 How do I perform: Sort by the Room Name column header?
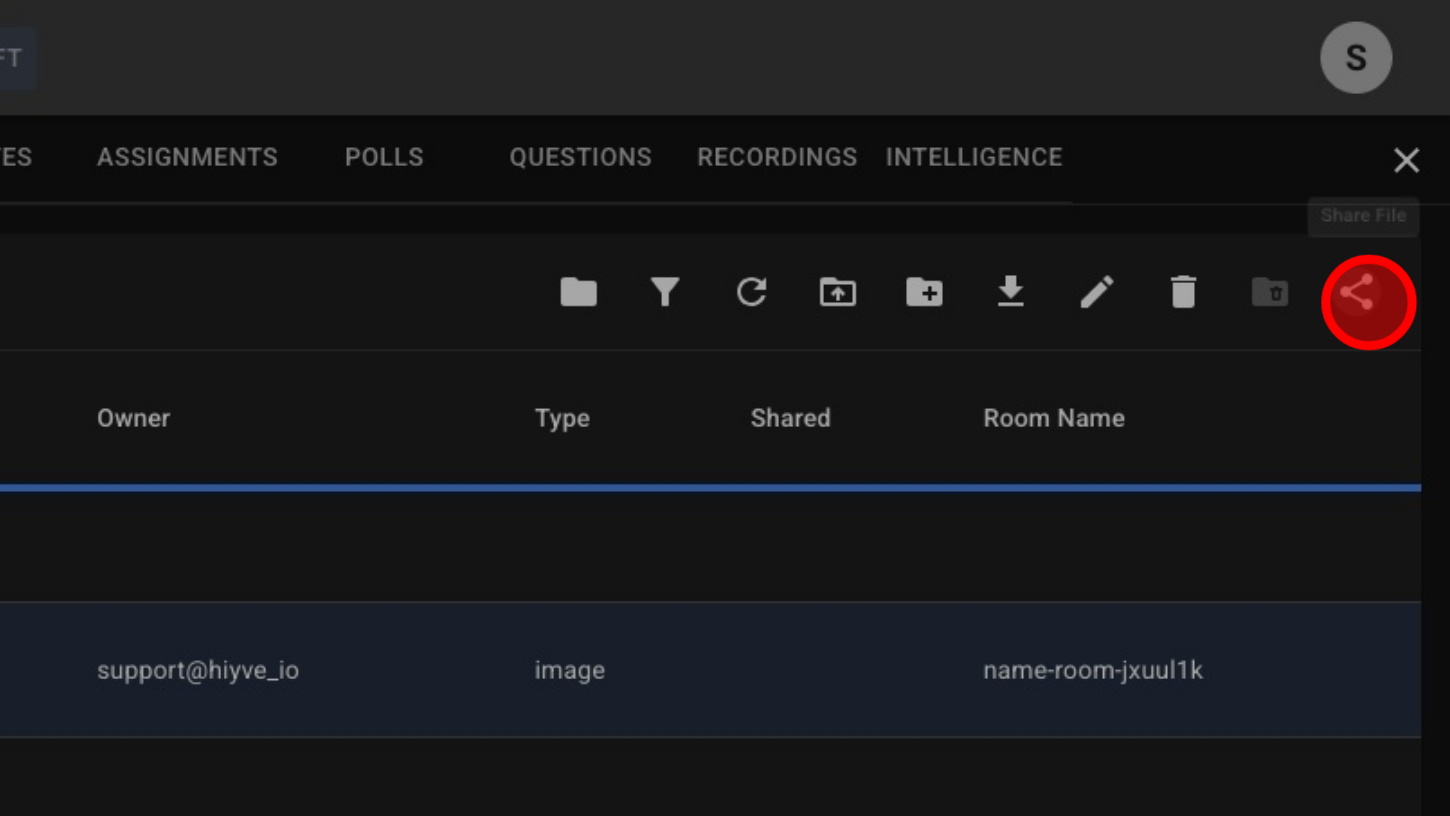click(x=1054, y=418)
